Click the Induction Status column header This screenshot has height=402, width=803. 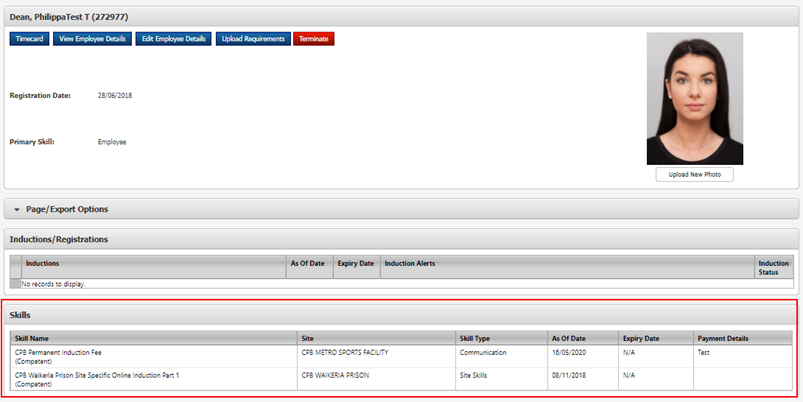(773, 267)
